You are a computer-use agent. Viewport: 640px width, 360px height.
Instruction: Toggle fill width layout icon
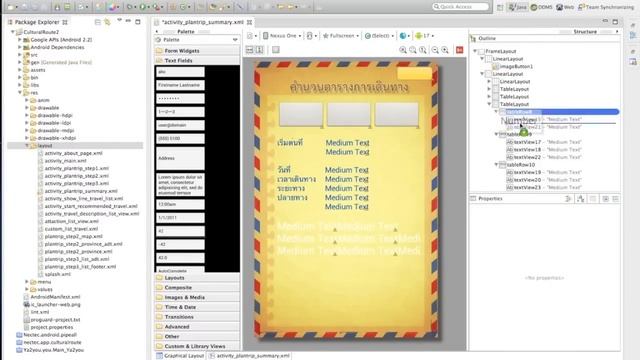point(249,50)
